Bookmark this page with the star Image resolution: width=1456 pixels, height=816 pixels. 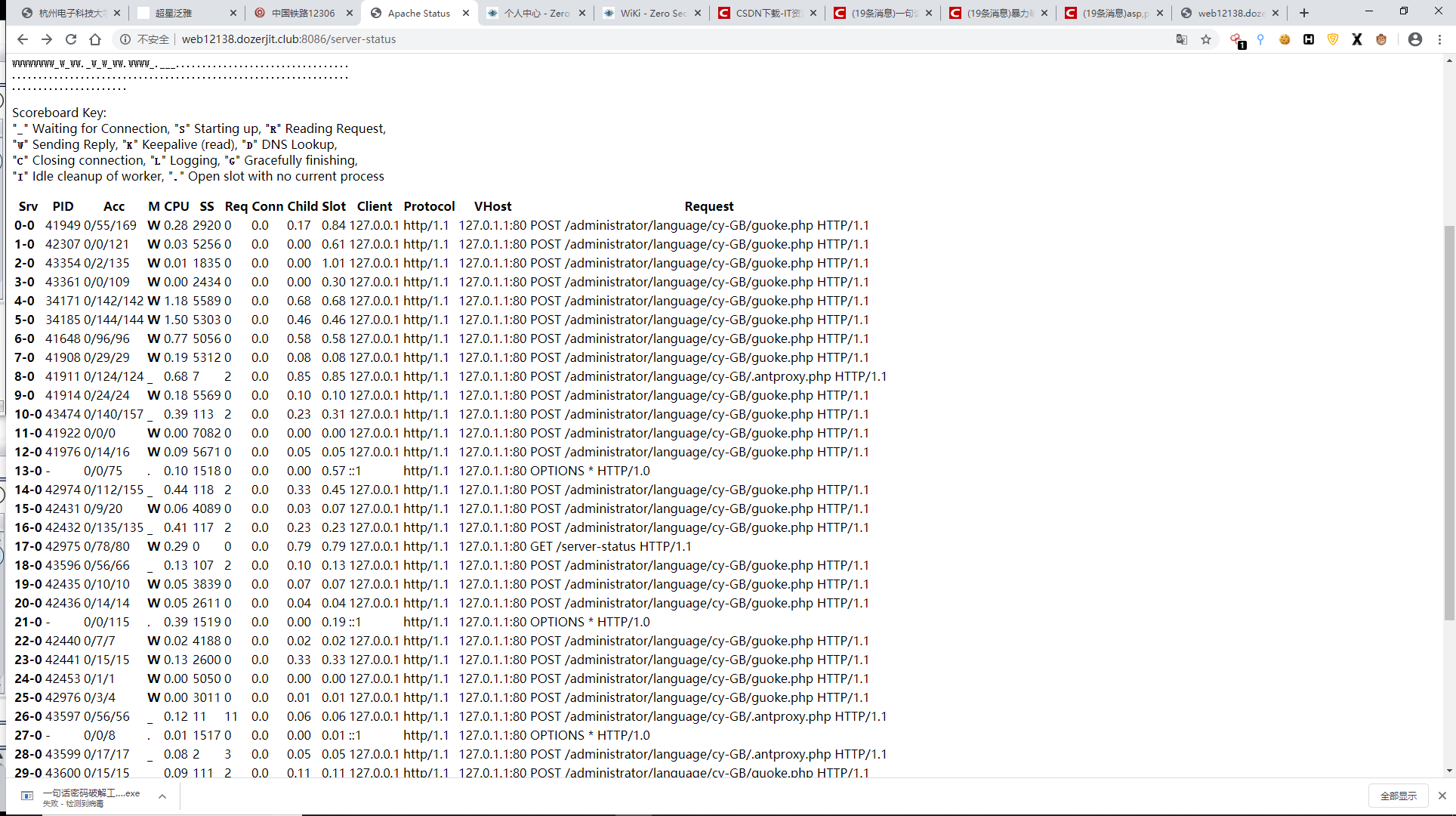click(1206, 39)
